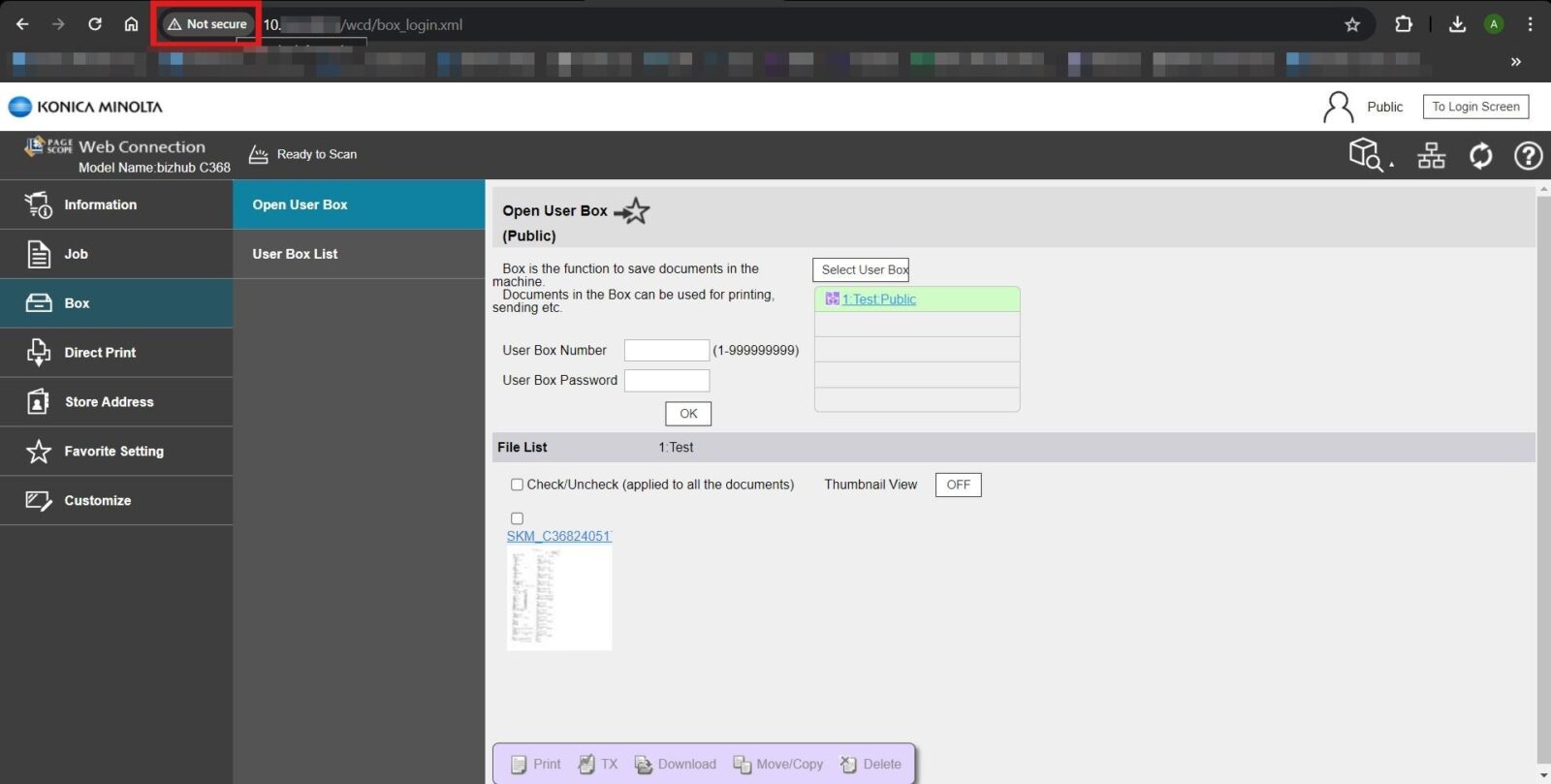Open the help question mark icon
The image size is (1551, 784).
[1528, 155]
